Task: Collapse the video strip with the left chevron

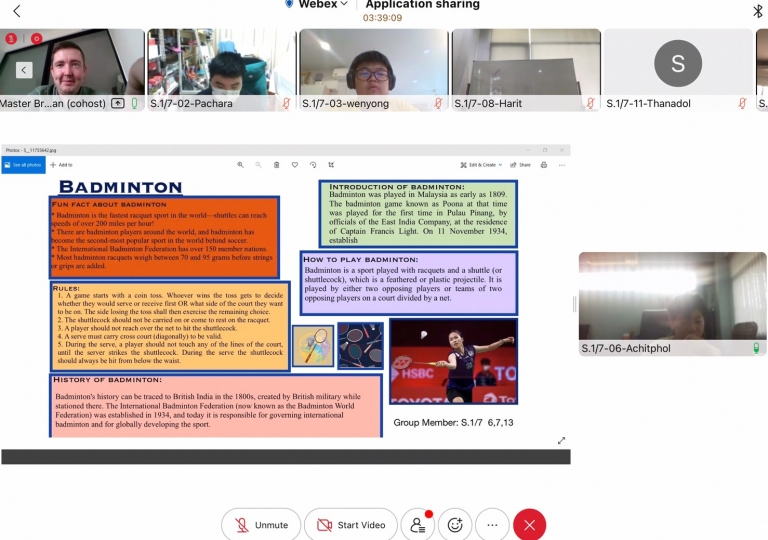Action: [x=24, y=70]
